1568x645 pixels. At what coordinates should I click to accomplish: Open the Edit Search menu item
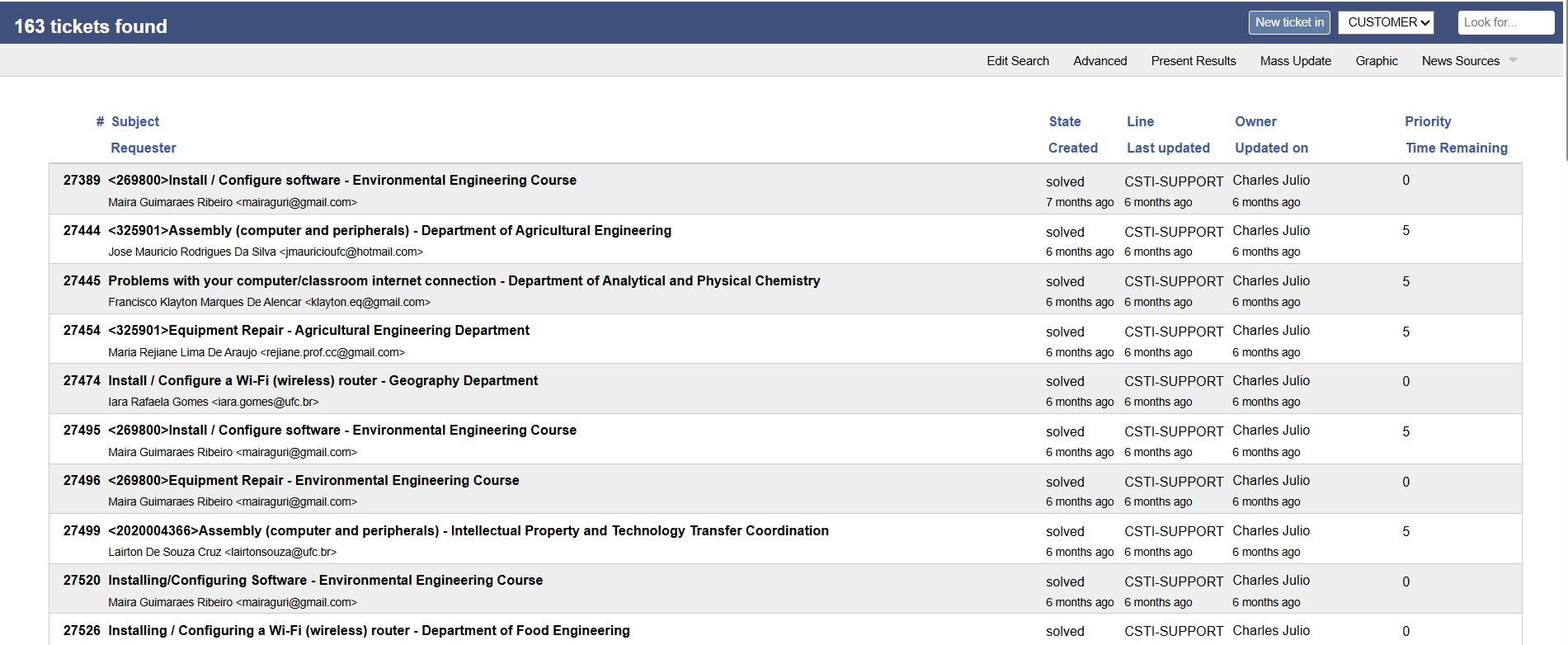[1017, 61]
